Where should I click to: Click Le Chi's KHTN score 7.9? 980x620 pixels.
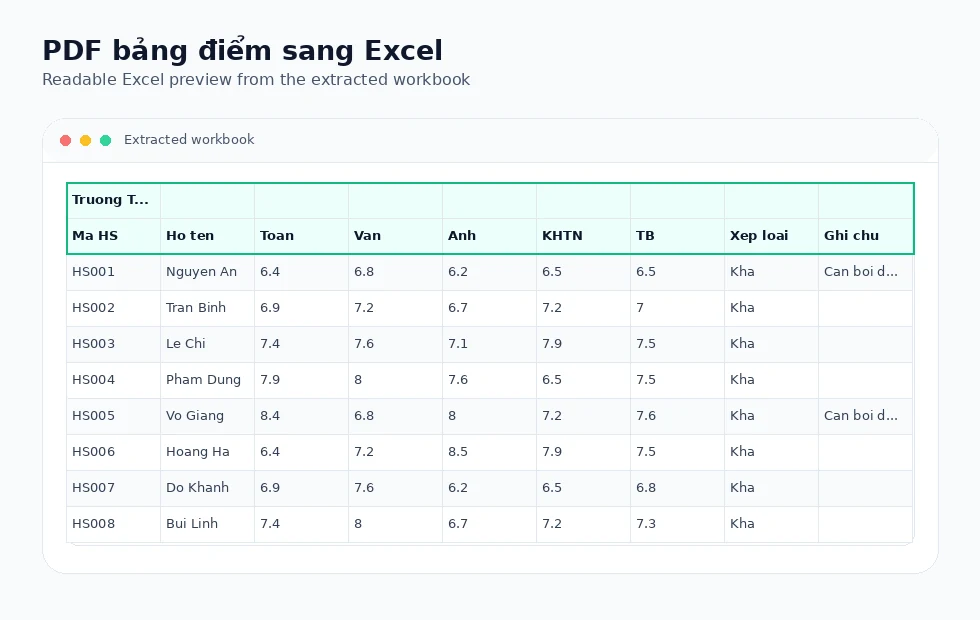pyautogui.click(x=583, y=344)
